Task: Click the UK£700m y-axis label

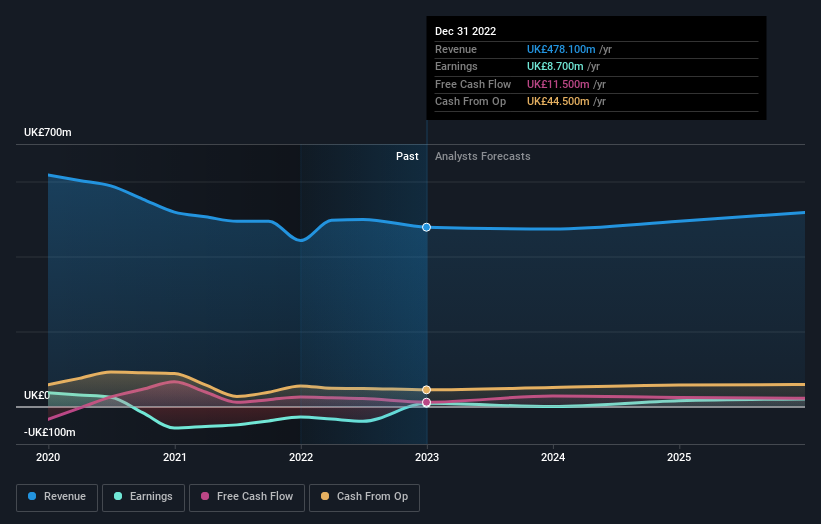Action: click(48, 132)
